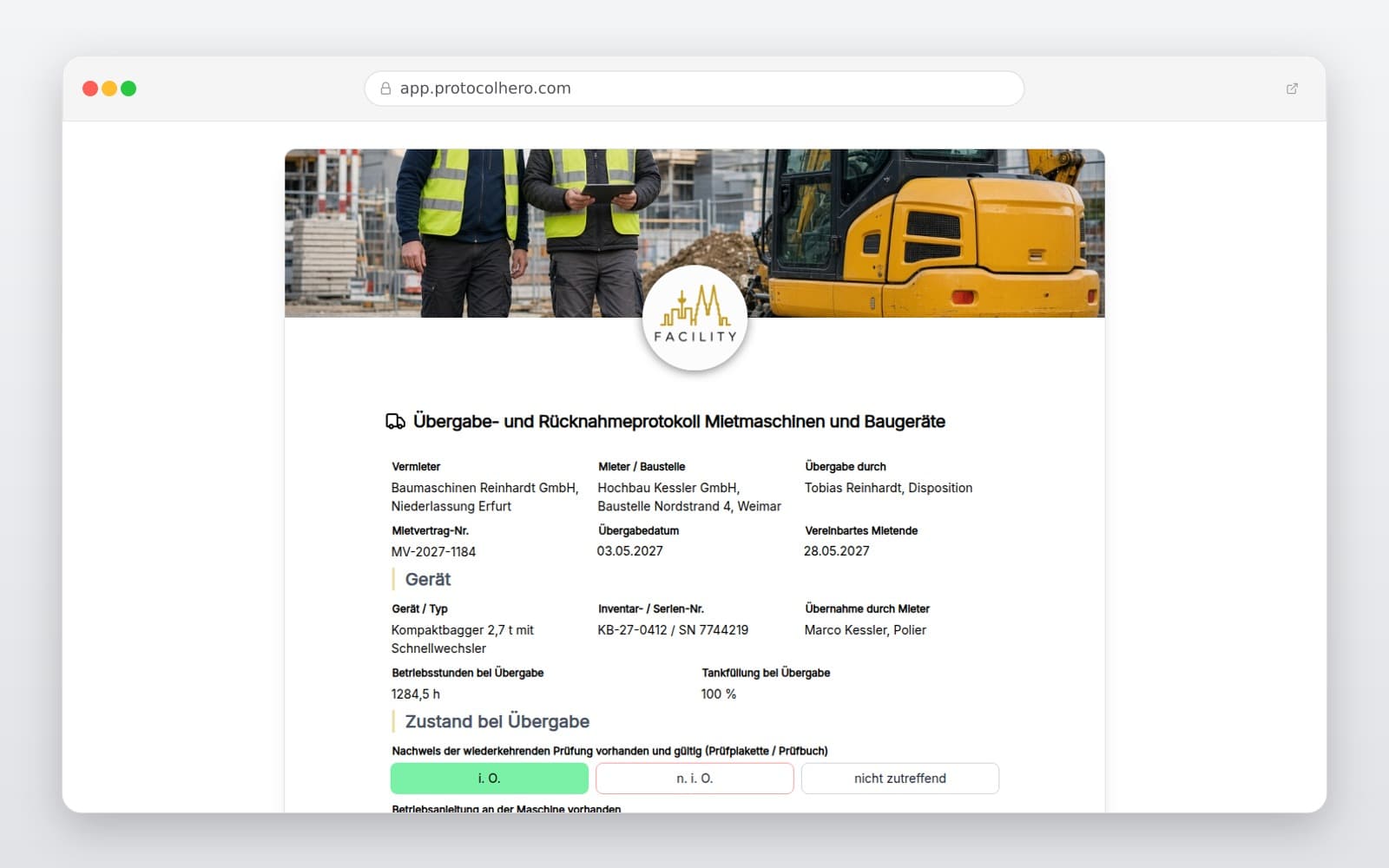
Task: Click the value 'Baumaschinen Reinhardt GmbH, Niederlassung Erfurt'
Action: point(484,497)
